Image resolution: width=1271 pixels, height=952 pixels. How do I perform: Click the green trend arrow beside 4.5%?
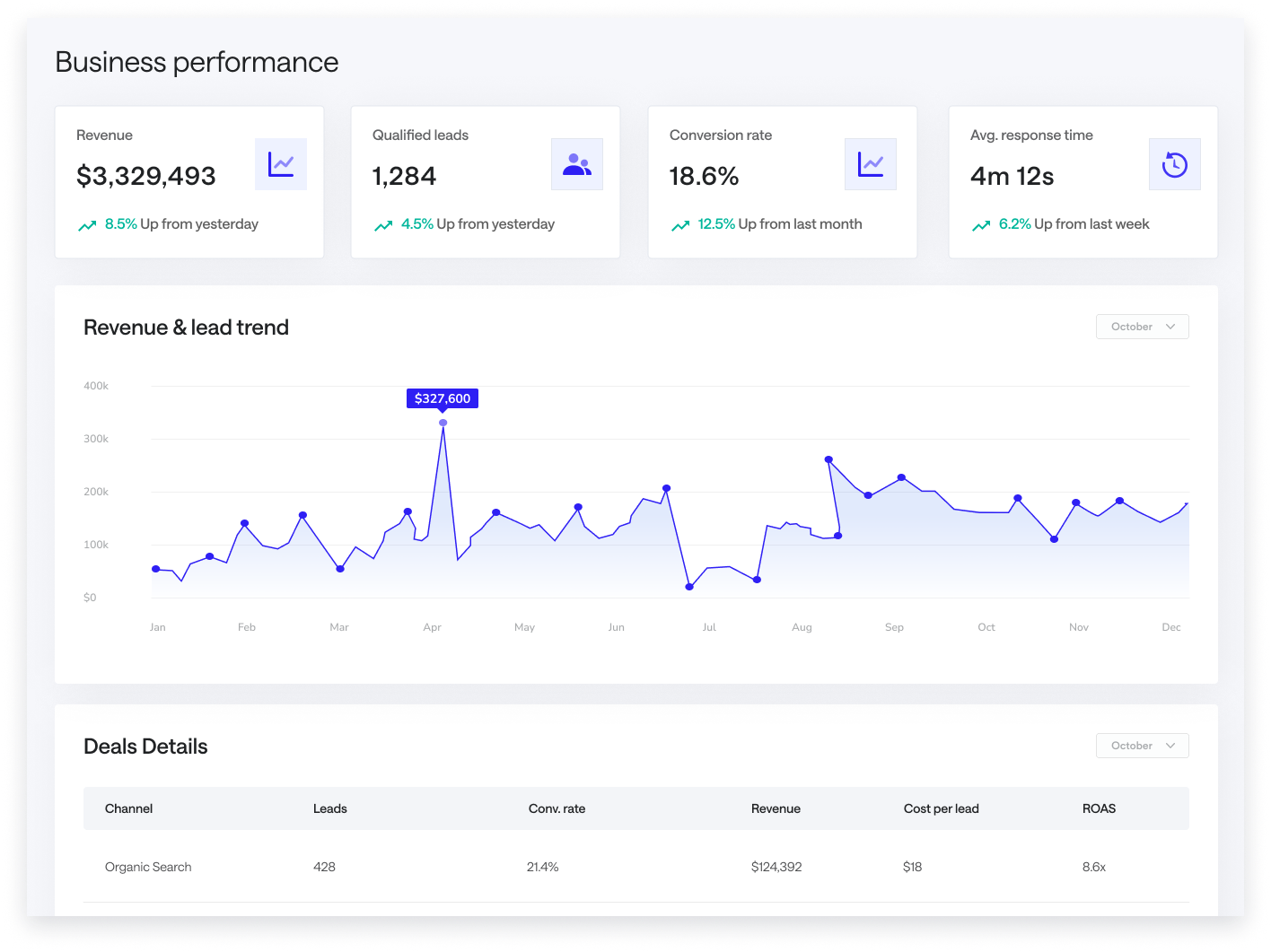pyautogui.click(x=383, y=225)
